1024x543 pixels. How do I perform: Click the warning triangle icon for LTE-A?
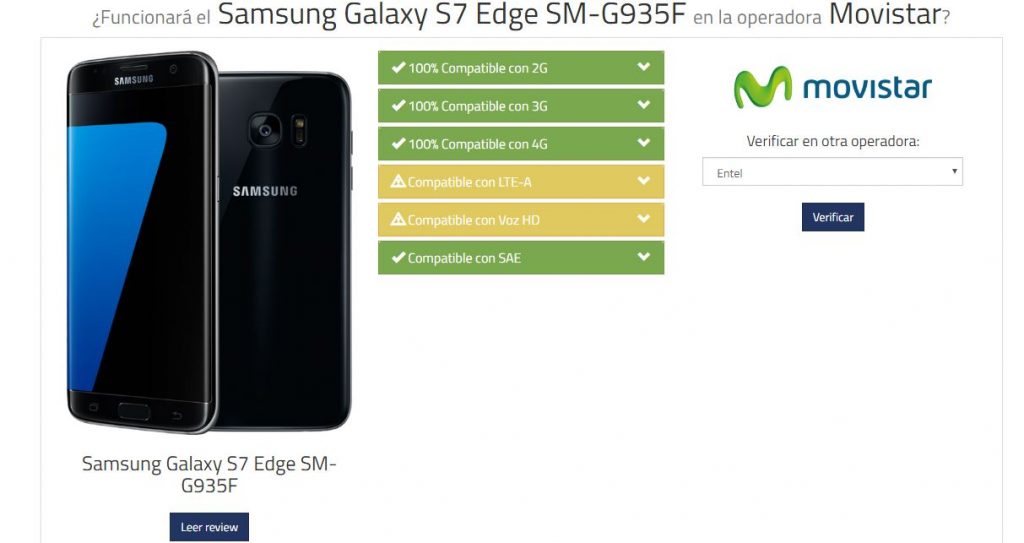tap(398, 181)
